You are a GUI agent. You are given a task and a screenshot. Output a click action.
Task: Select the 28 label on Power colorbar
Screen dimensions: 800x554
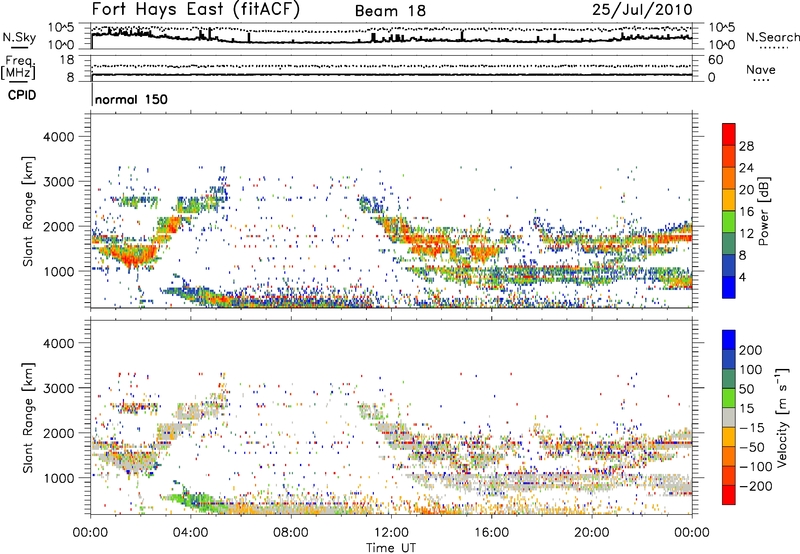[x=746, y=146]
